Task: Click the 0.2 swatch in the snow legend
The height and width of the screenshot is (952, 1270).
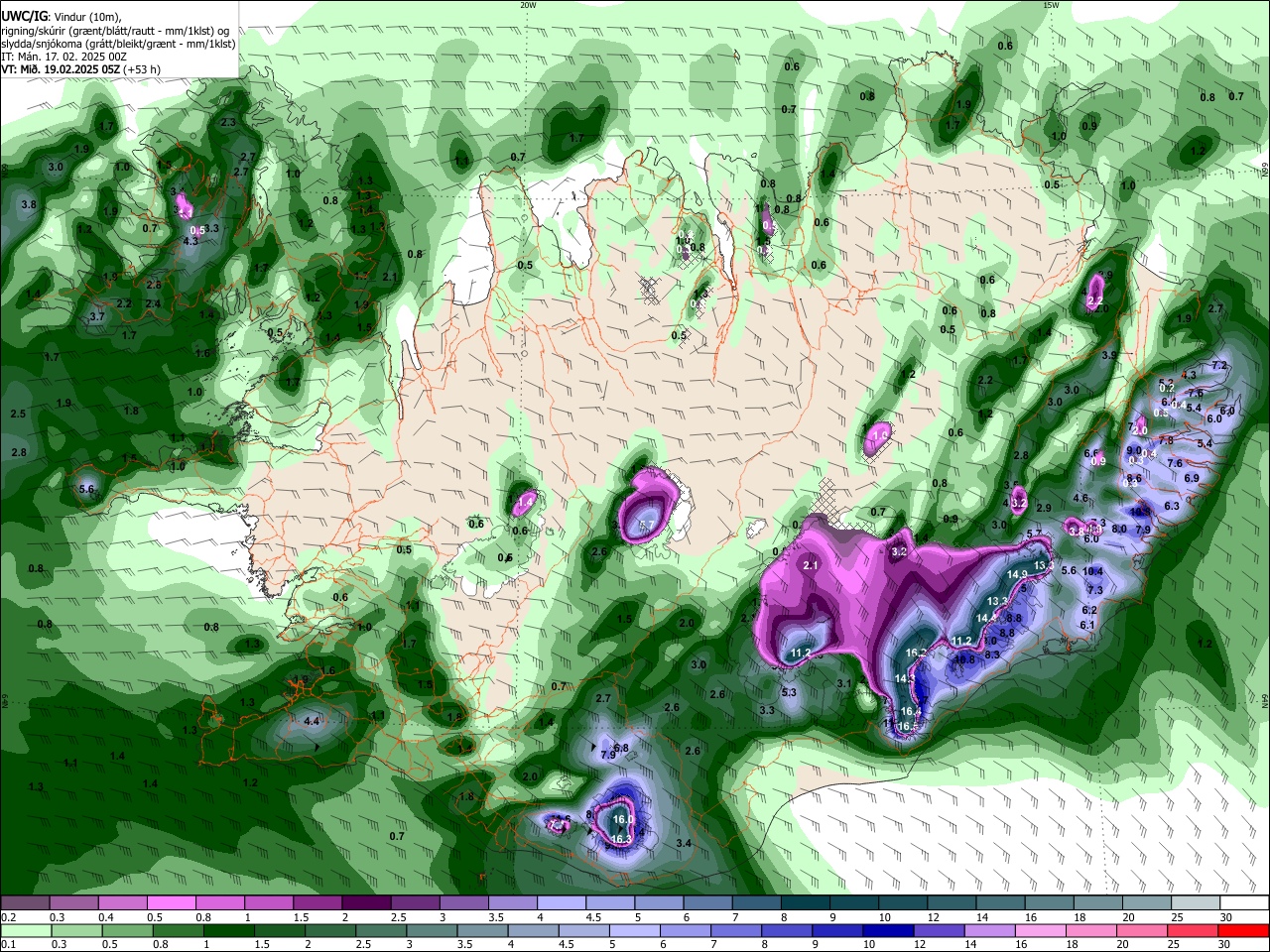Action: [x=25, y=903]
